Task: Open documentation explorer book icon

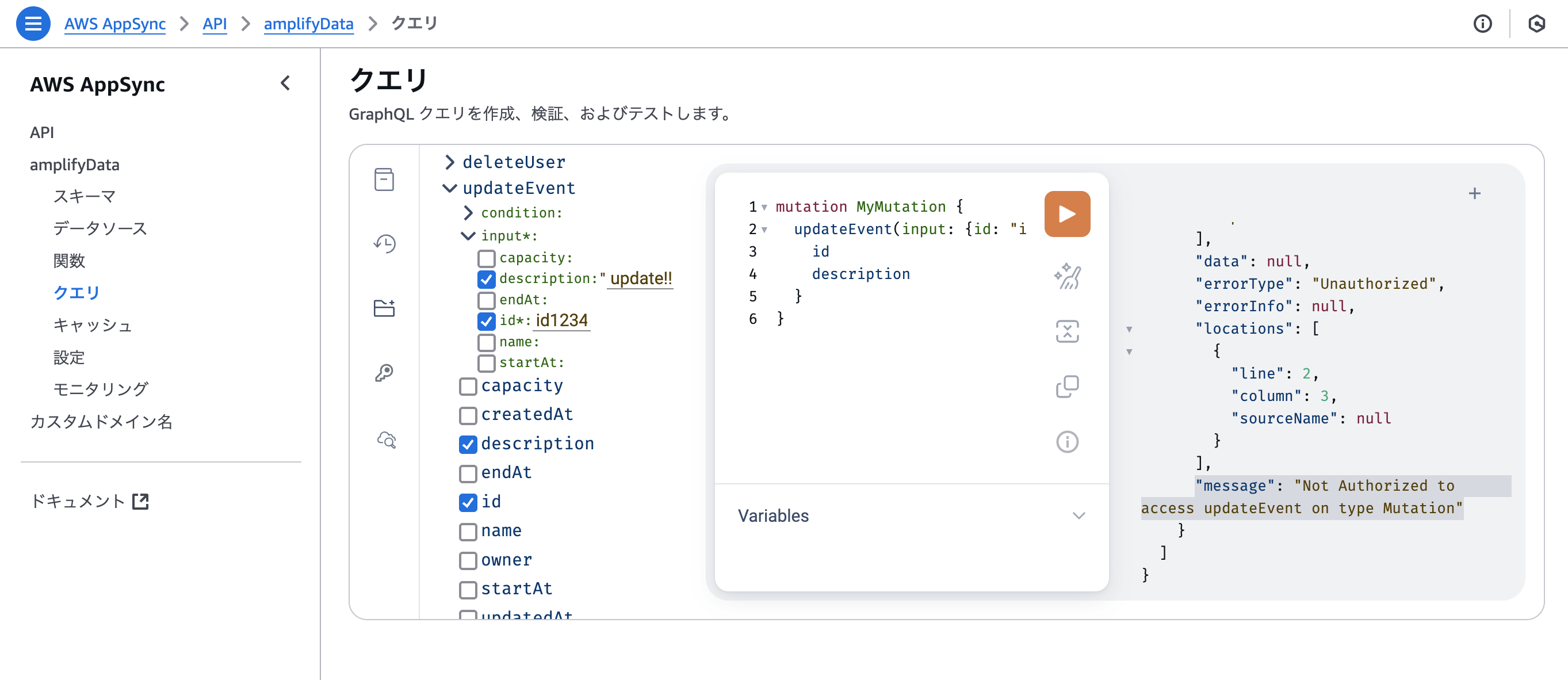Action: tap(384, 179)
